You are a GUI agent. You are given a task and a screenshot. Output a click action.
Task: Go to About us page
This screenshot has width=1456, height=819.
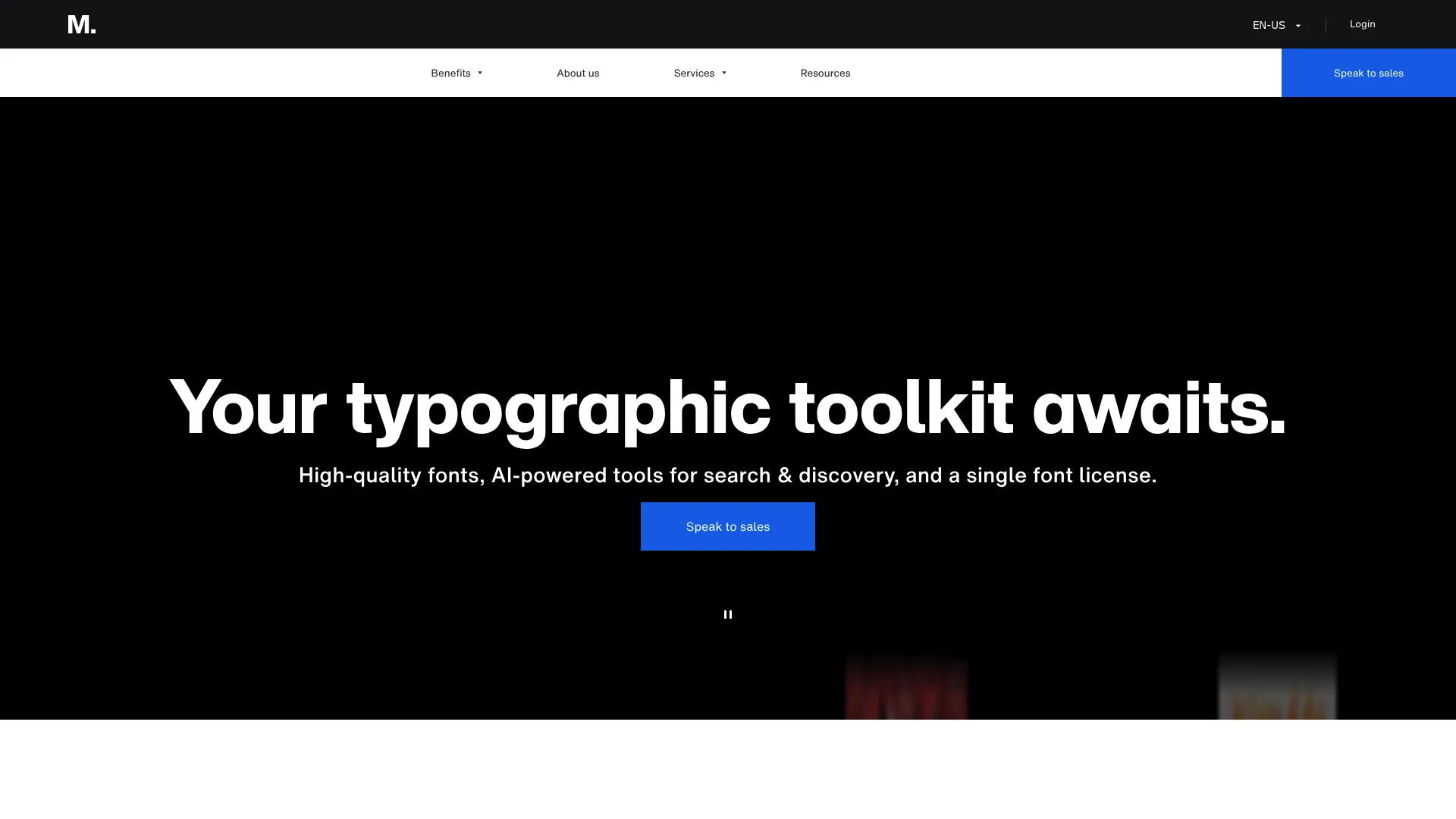pyautogui.click(x=578, y=73)
